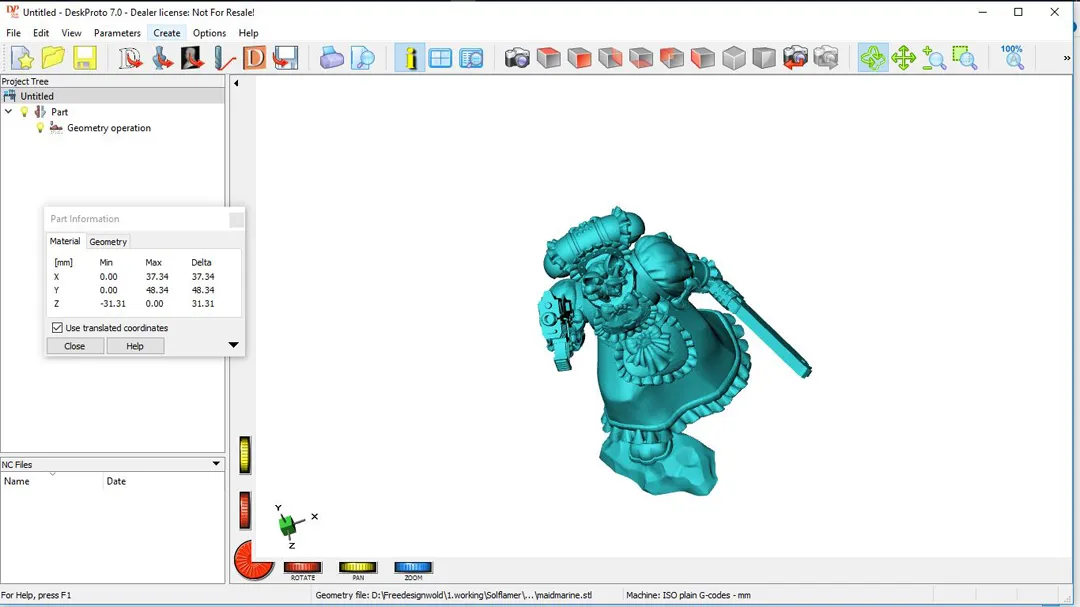
Task: Switch to the Material tab
Action: point(65,241)
